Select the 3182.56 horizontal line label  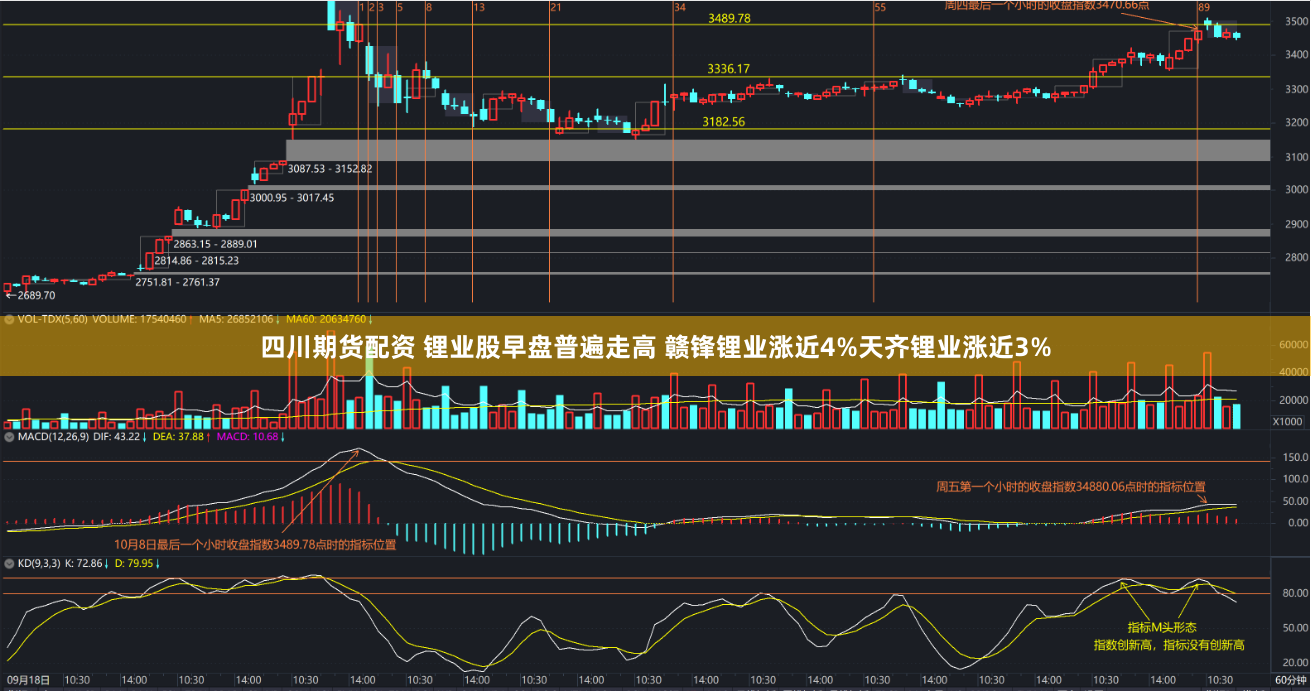click(x=723, y=122)
